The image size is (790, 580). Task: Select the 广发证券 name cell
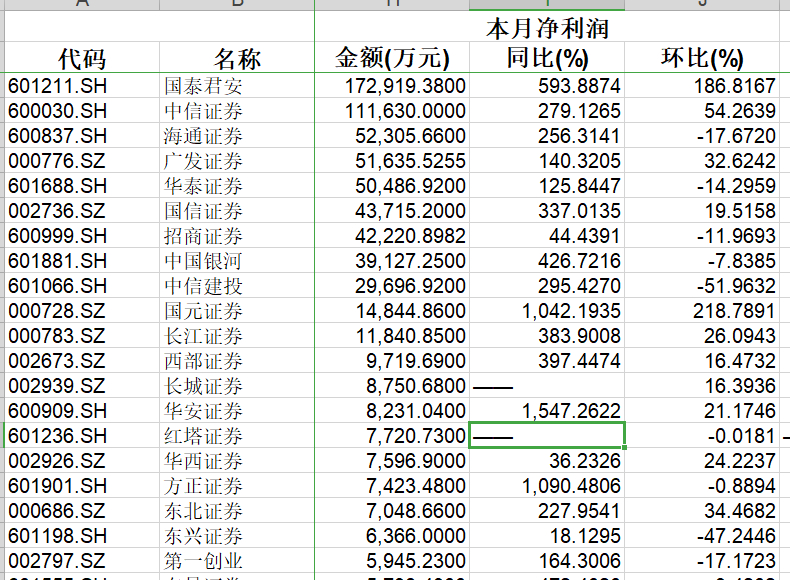coord(237,161)
